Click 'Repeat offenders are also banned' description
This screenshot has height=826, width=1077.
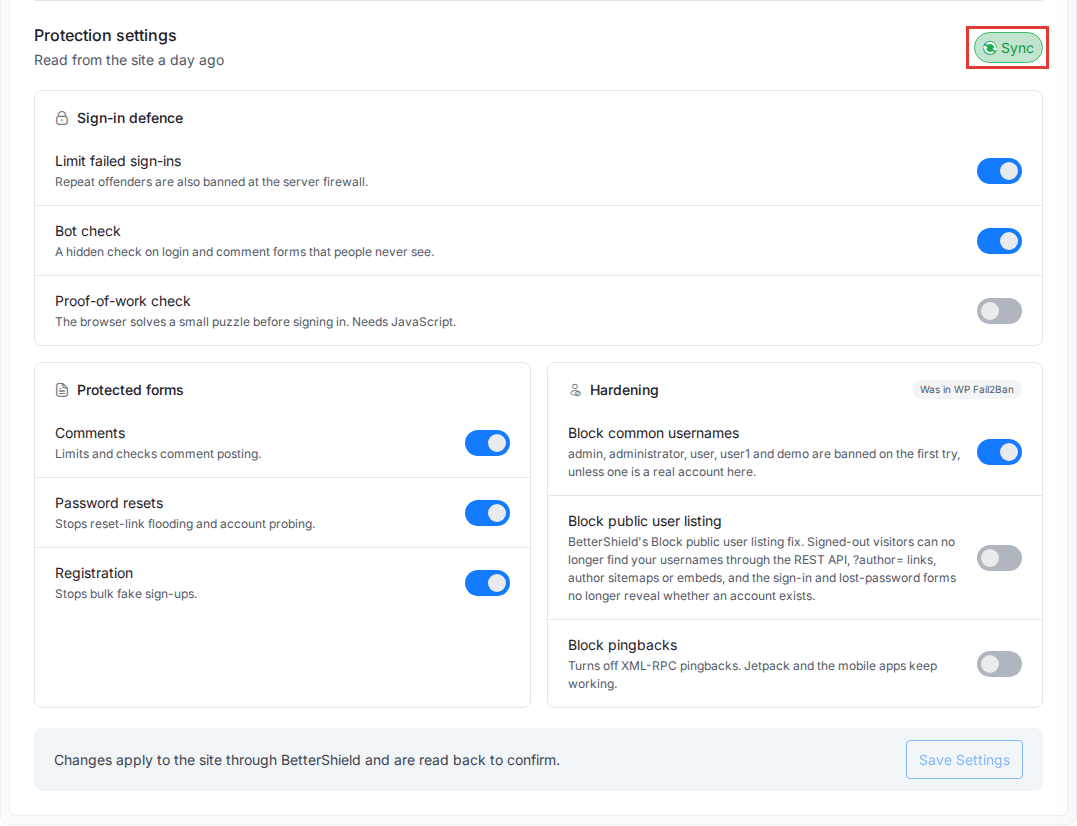tap(212, 182)
